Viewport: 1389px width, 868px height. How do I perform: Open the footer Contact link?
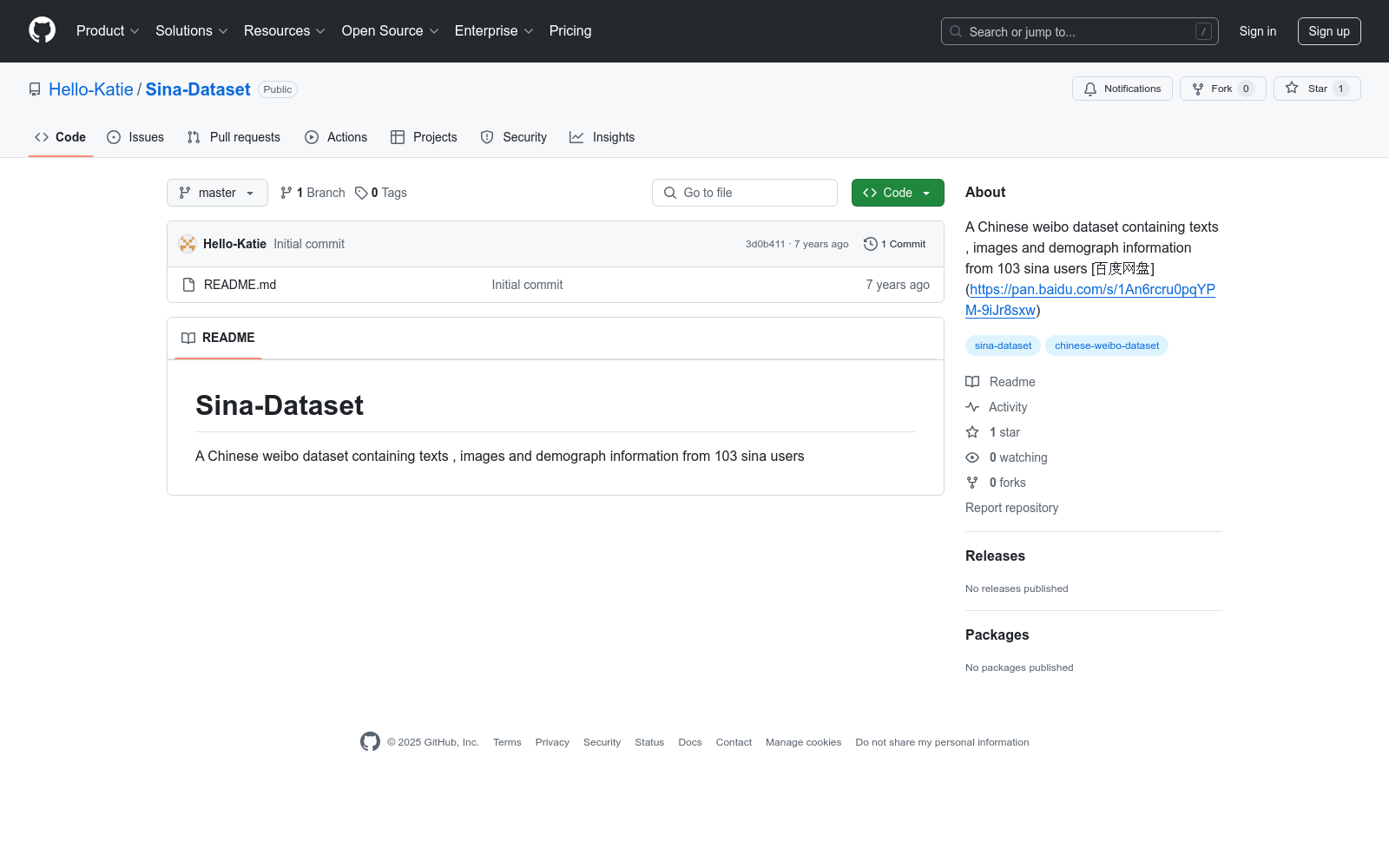[x=734, y=742]
